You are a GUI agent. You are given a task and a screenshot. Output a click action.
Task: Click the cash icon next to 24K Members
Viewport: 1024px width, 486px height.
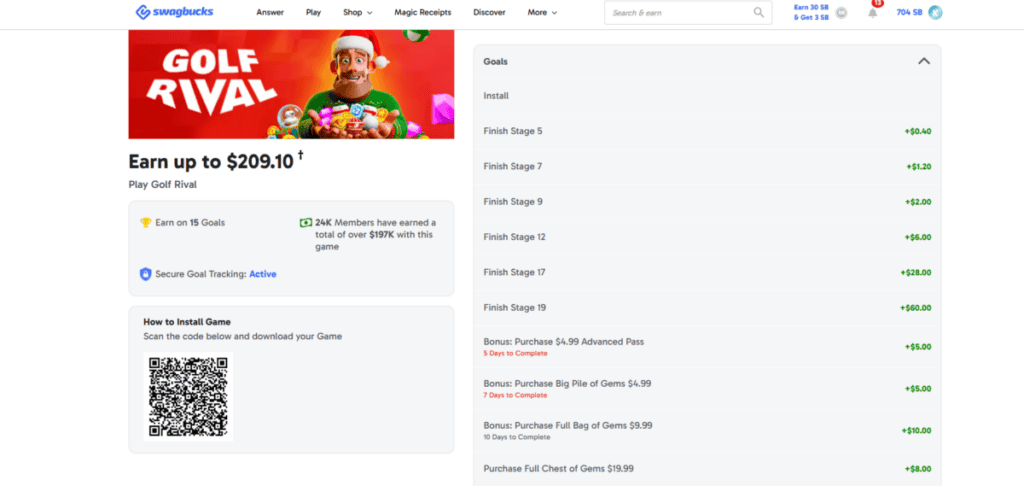[x=305, y=222]
